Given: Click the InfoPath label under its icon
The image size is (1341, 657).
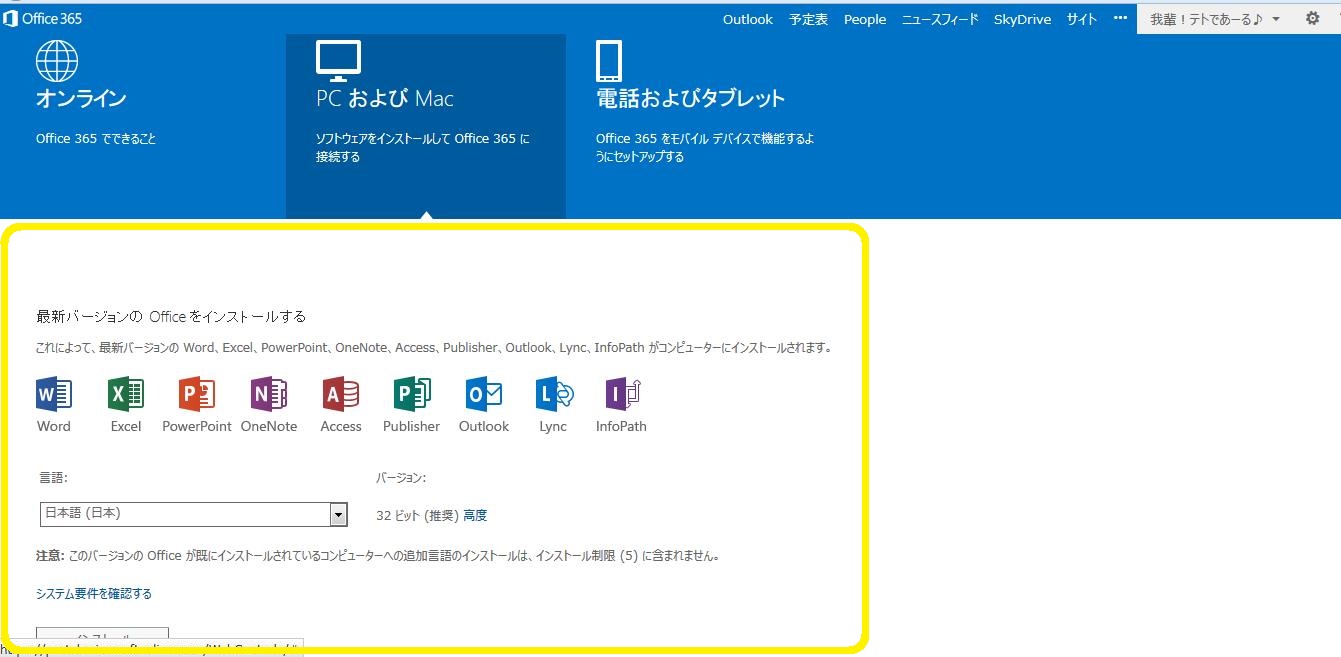Looking at the screenshot, I should (621, 426).
